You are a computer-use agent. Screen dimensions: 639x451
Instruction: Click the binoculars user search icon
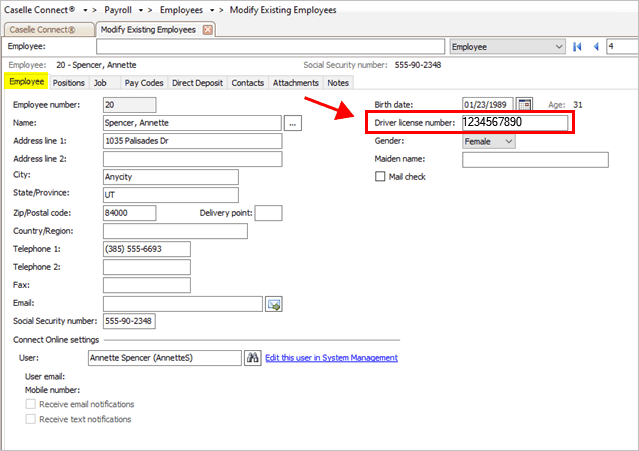click(x=253, y=358)
